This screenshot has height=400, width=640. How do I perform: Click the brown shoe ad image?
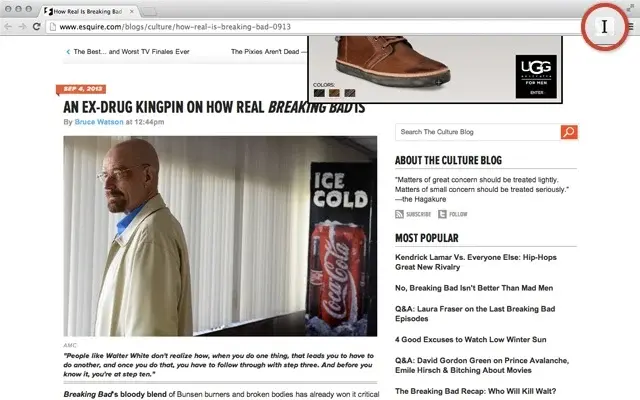pos(393,61)
